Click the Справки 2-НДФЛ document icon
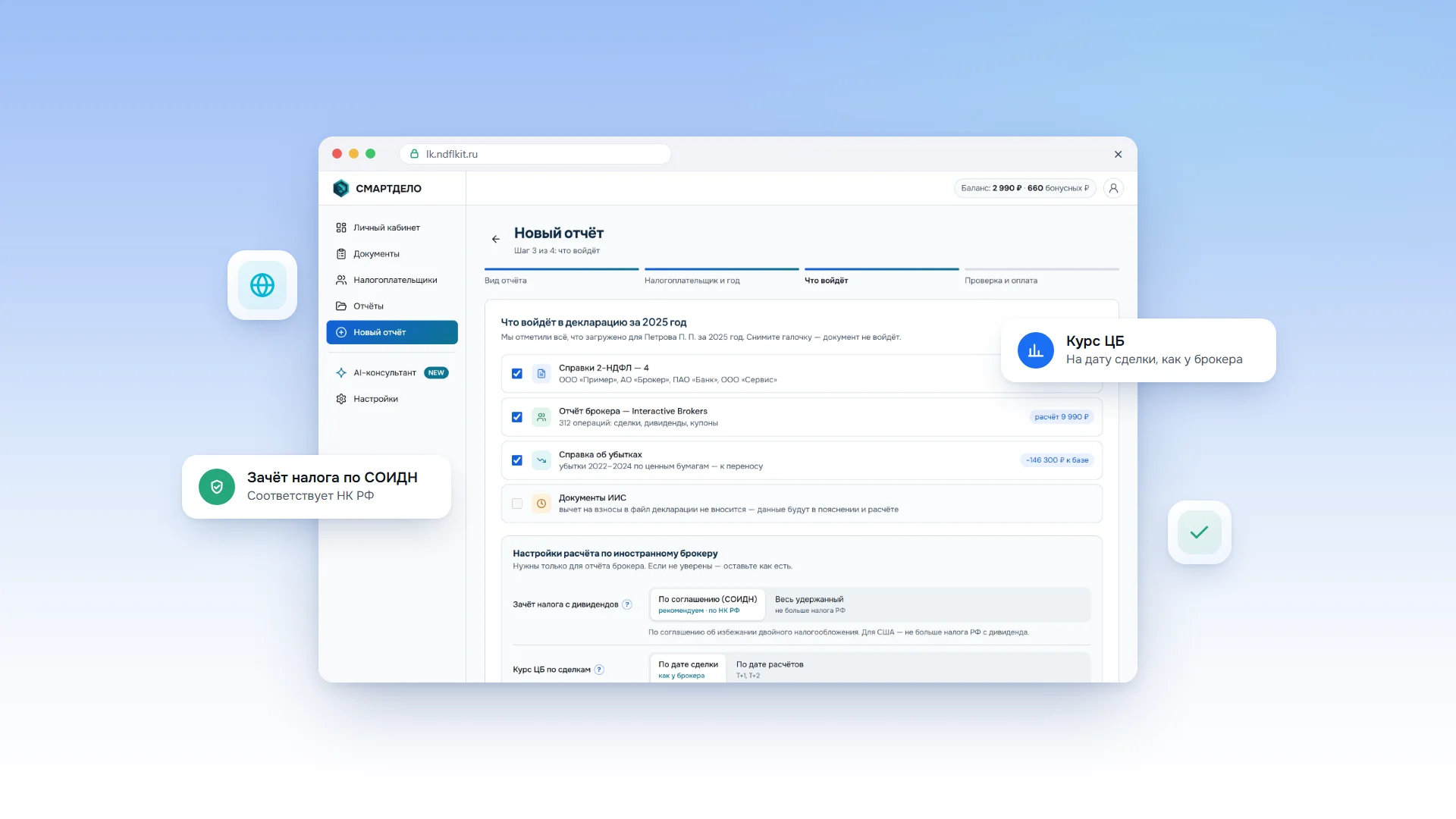Screen dimensions: 1456x819 (x=541, y=374)
